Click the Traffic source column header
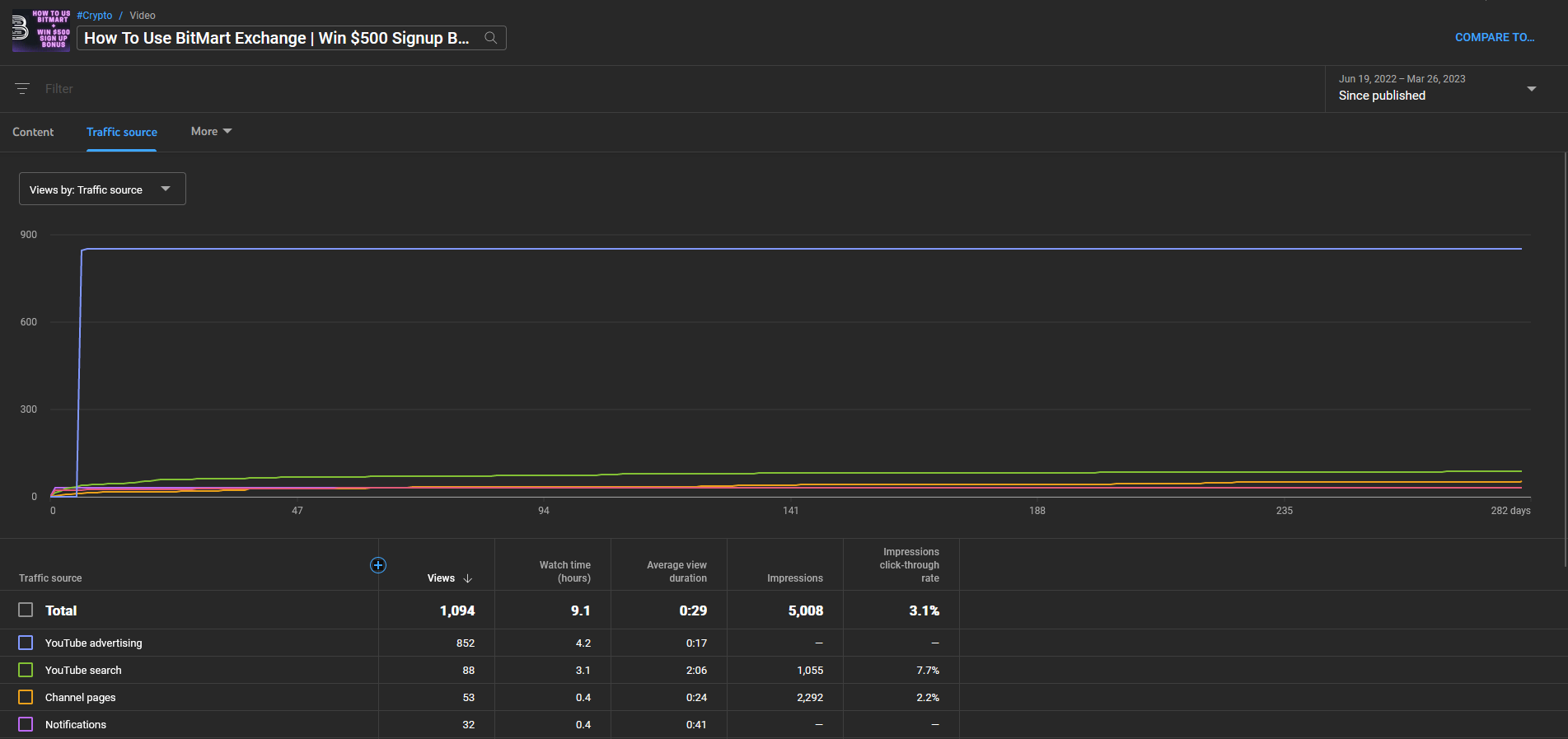This screenshot has width=1568, height=739. click(50, 578)
